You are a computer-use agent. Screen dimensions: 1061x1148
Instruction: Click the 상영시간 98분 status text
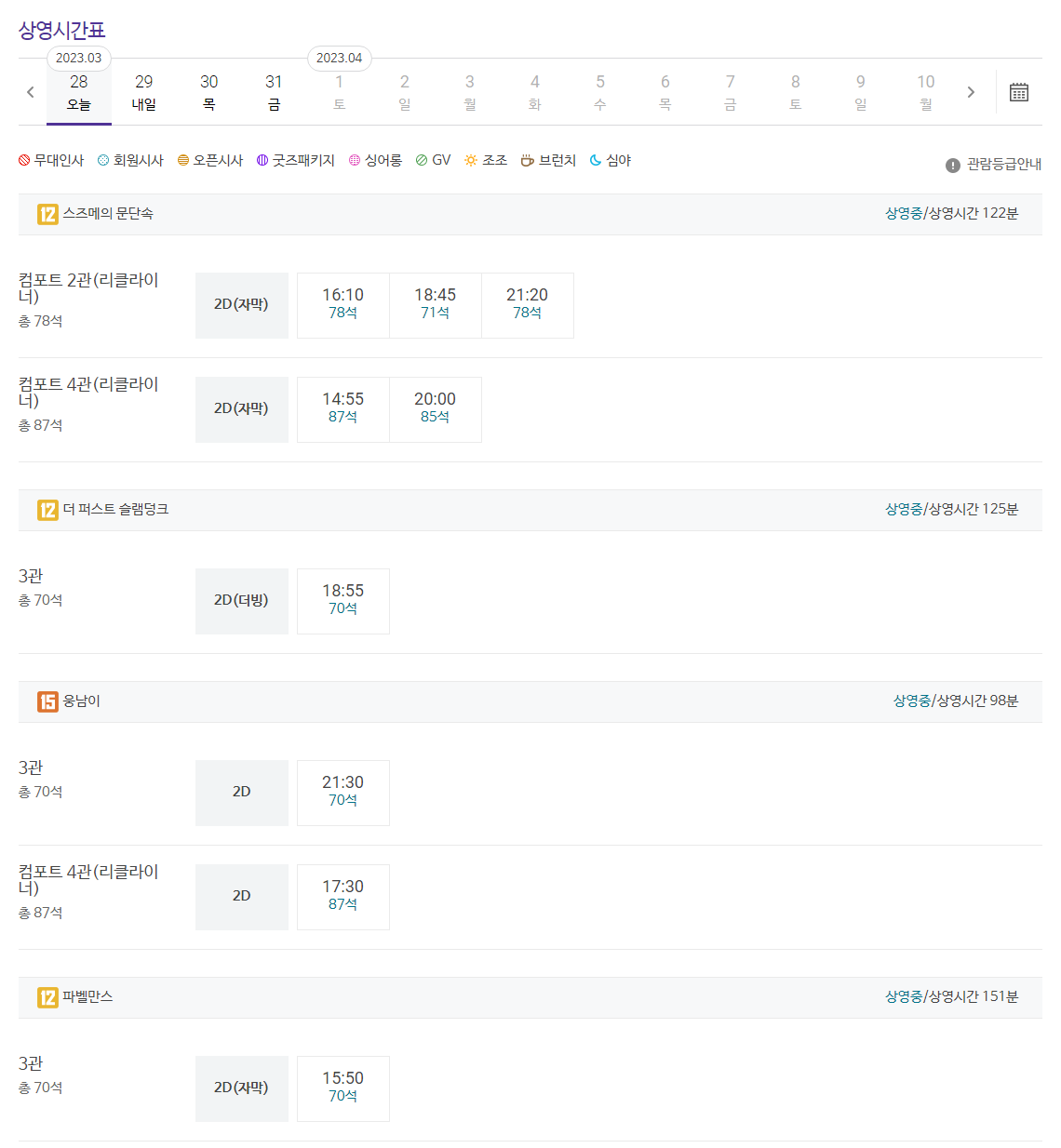956,701
